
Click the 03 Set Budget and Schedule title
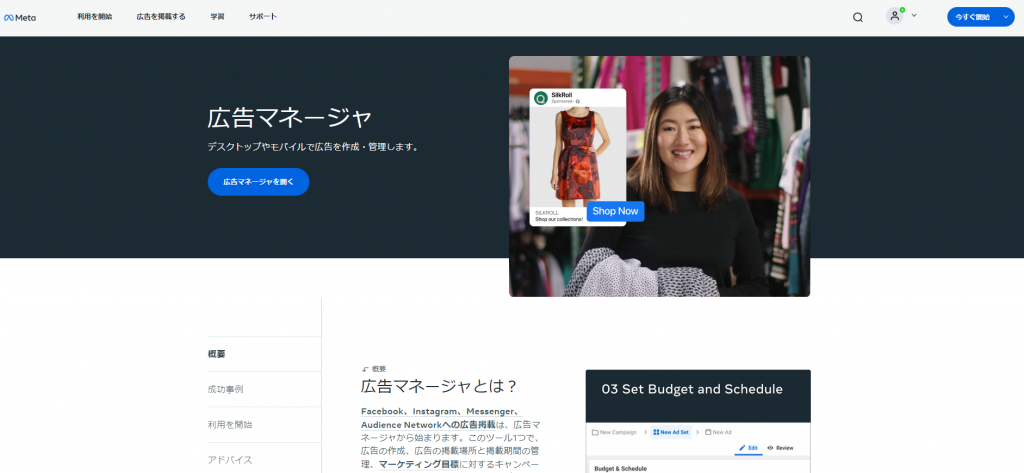point(692,389)
